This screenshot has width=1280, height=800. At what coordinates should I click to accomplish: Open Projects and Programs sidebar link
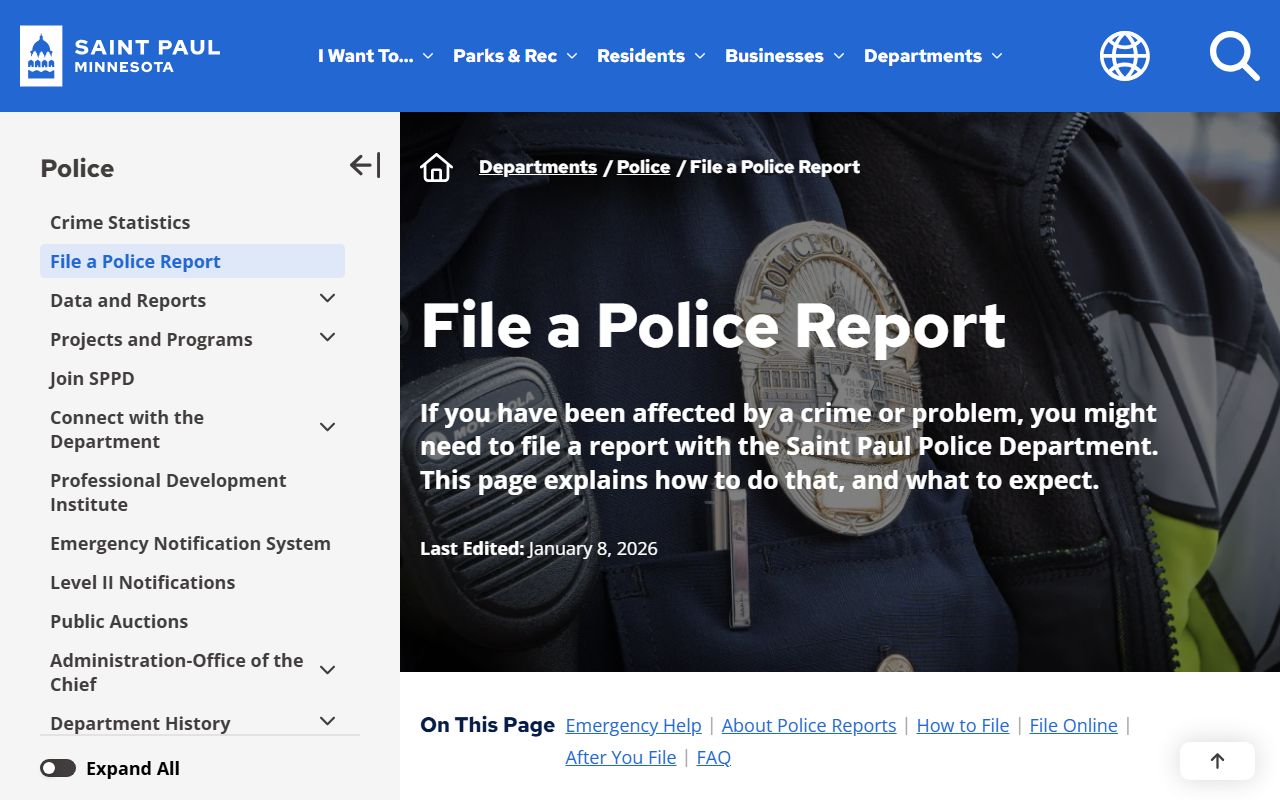(x=151, y=339)
